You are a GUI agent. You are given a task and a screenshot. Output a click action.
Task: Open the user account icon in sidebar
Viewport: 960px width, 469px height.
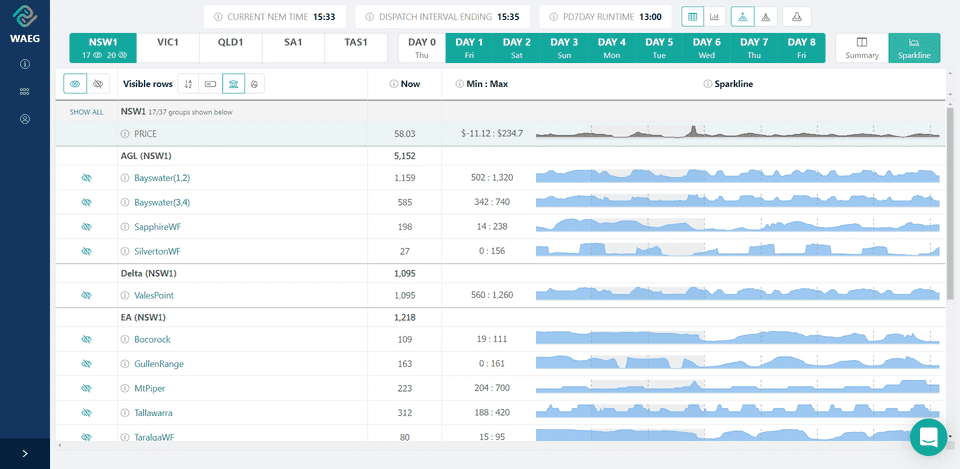(24, 119)
